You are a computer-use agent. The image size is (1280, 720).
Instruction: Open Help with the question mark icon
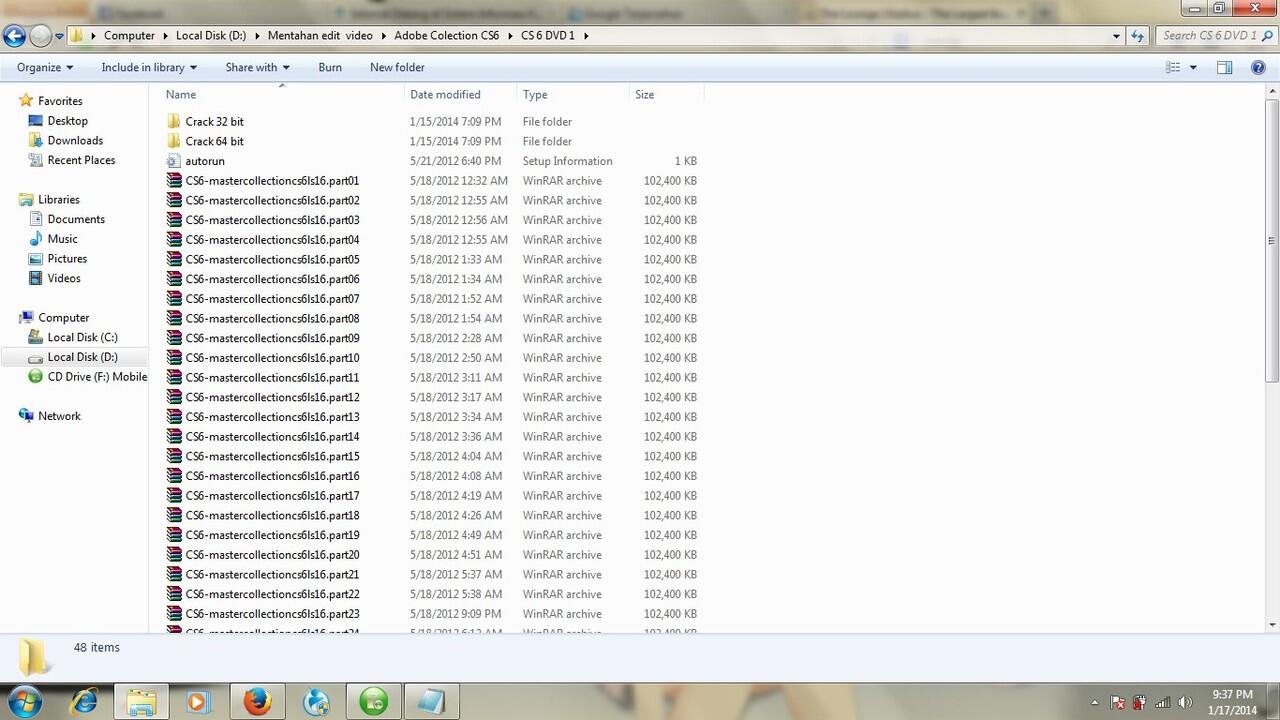tap(1258, 67)
